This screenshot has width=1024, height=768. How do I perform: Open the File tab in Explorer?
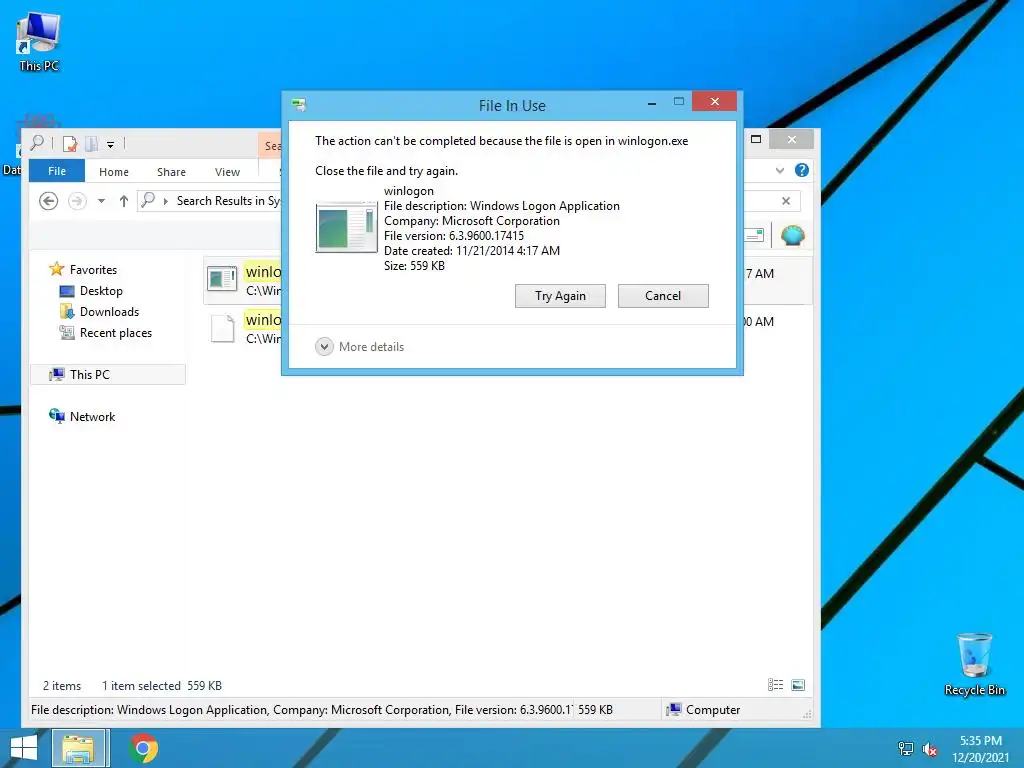click(x=57, y=171)
